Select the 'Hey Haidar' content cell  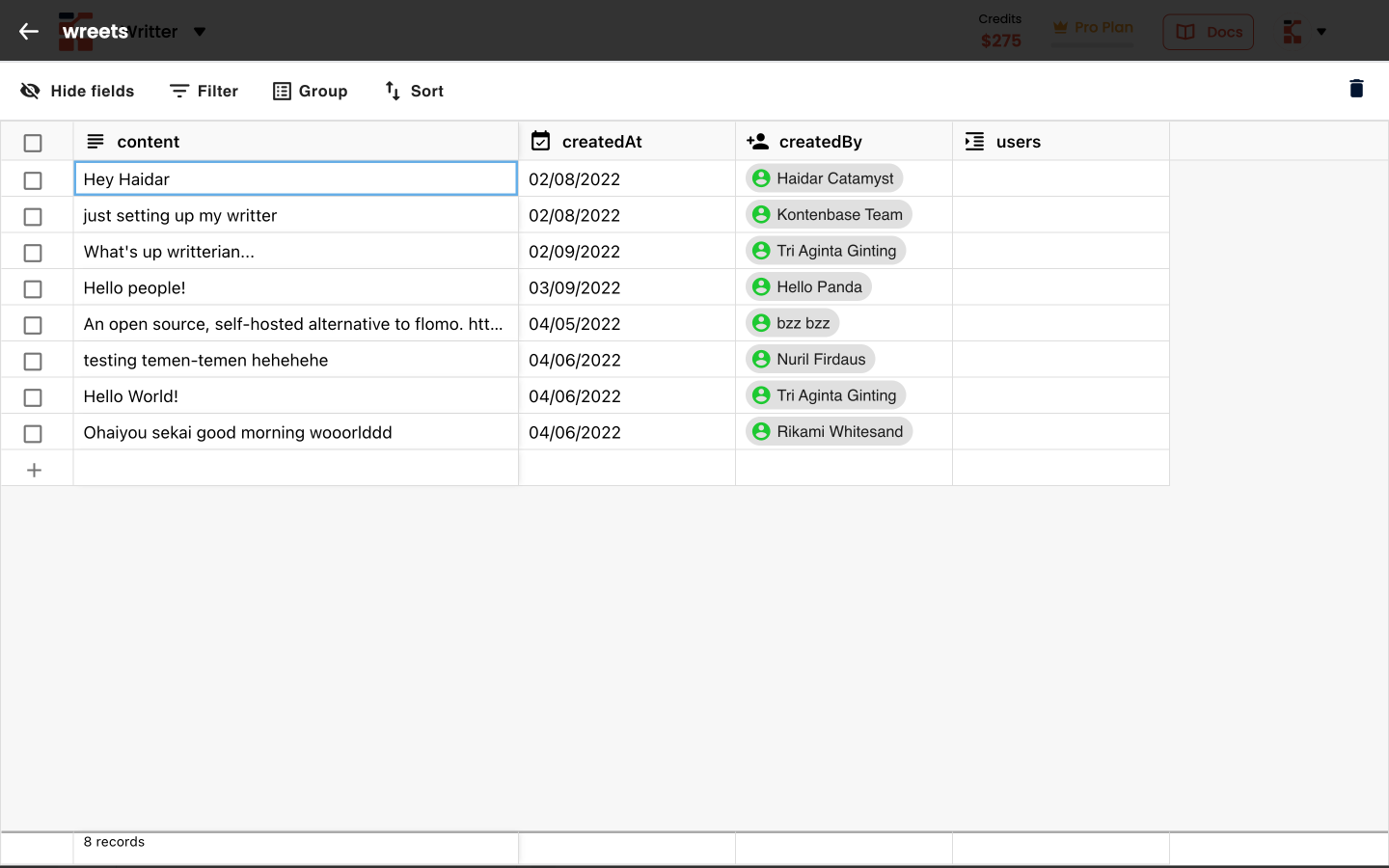(296, 178)
